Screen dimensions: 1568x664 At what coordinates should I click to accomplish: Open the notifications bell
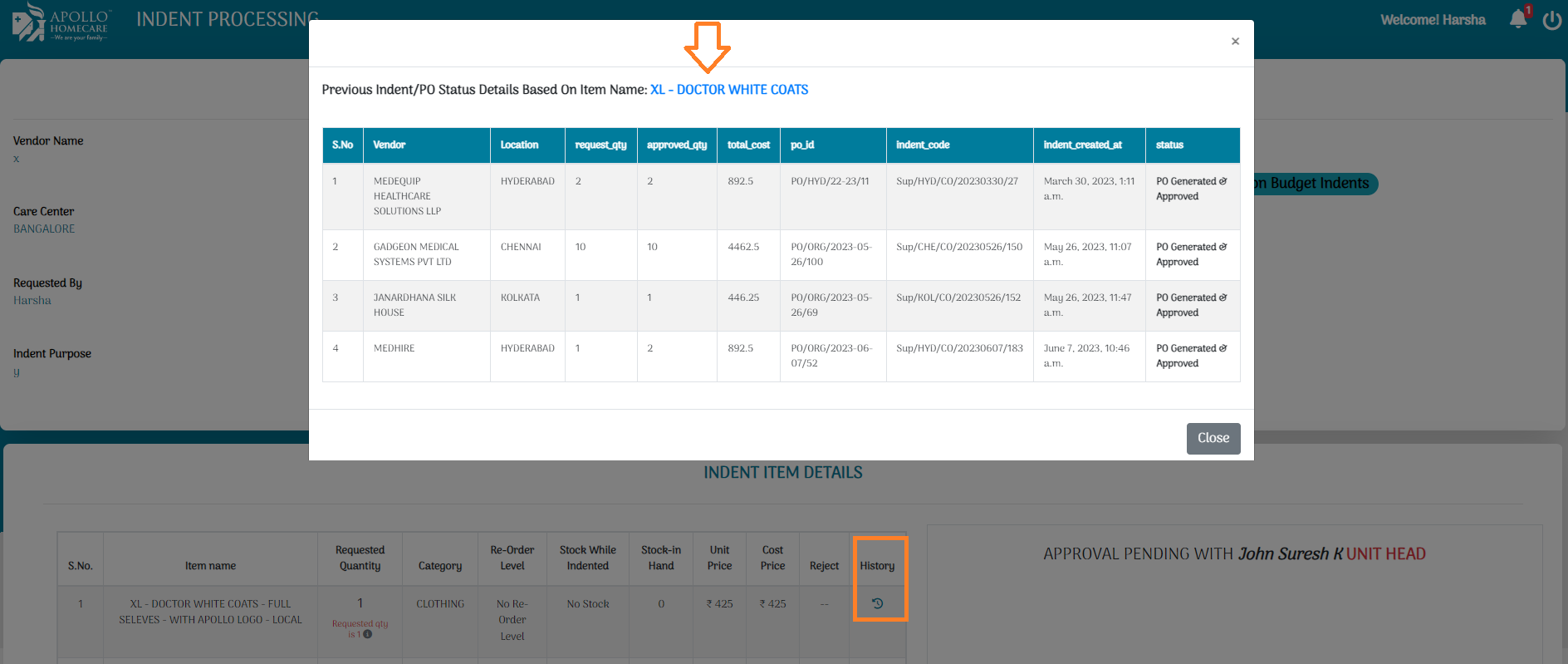1518,19
